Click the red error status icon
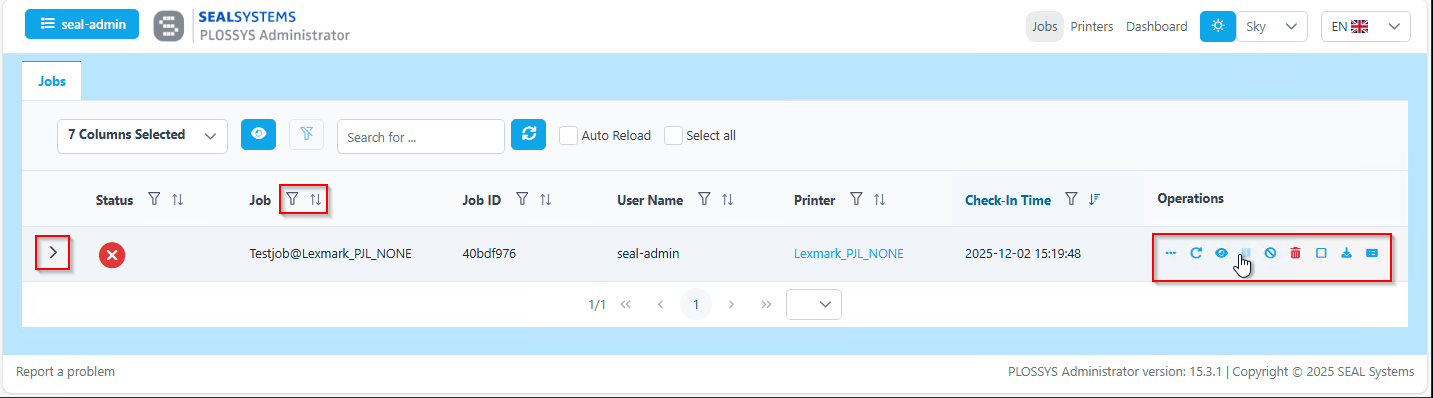The height and width of the screenshot is (398, 1433). pyautogui.click(x=112, y=255)
